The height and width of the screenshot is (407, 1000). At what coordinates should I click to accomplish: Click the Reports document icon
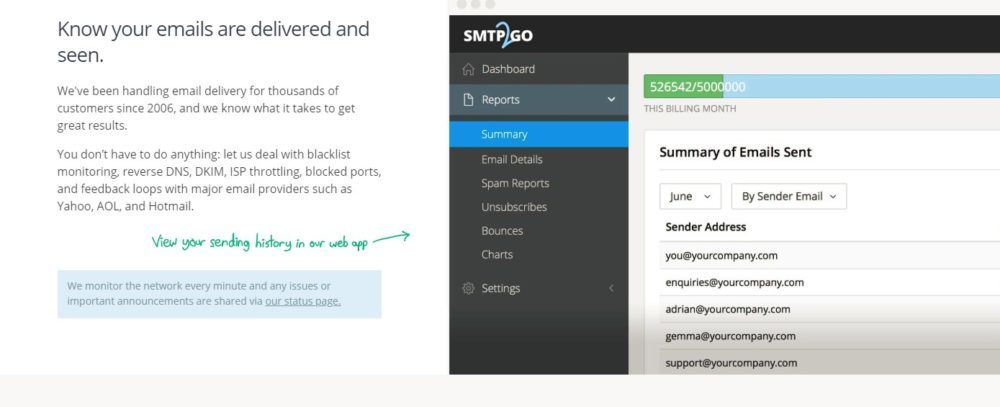point(468,100)
